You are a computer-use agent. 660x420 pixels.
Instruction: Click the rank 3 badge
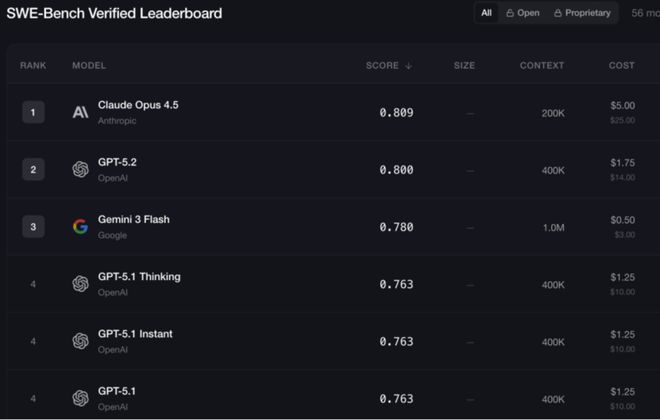[x=33, y=227]
